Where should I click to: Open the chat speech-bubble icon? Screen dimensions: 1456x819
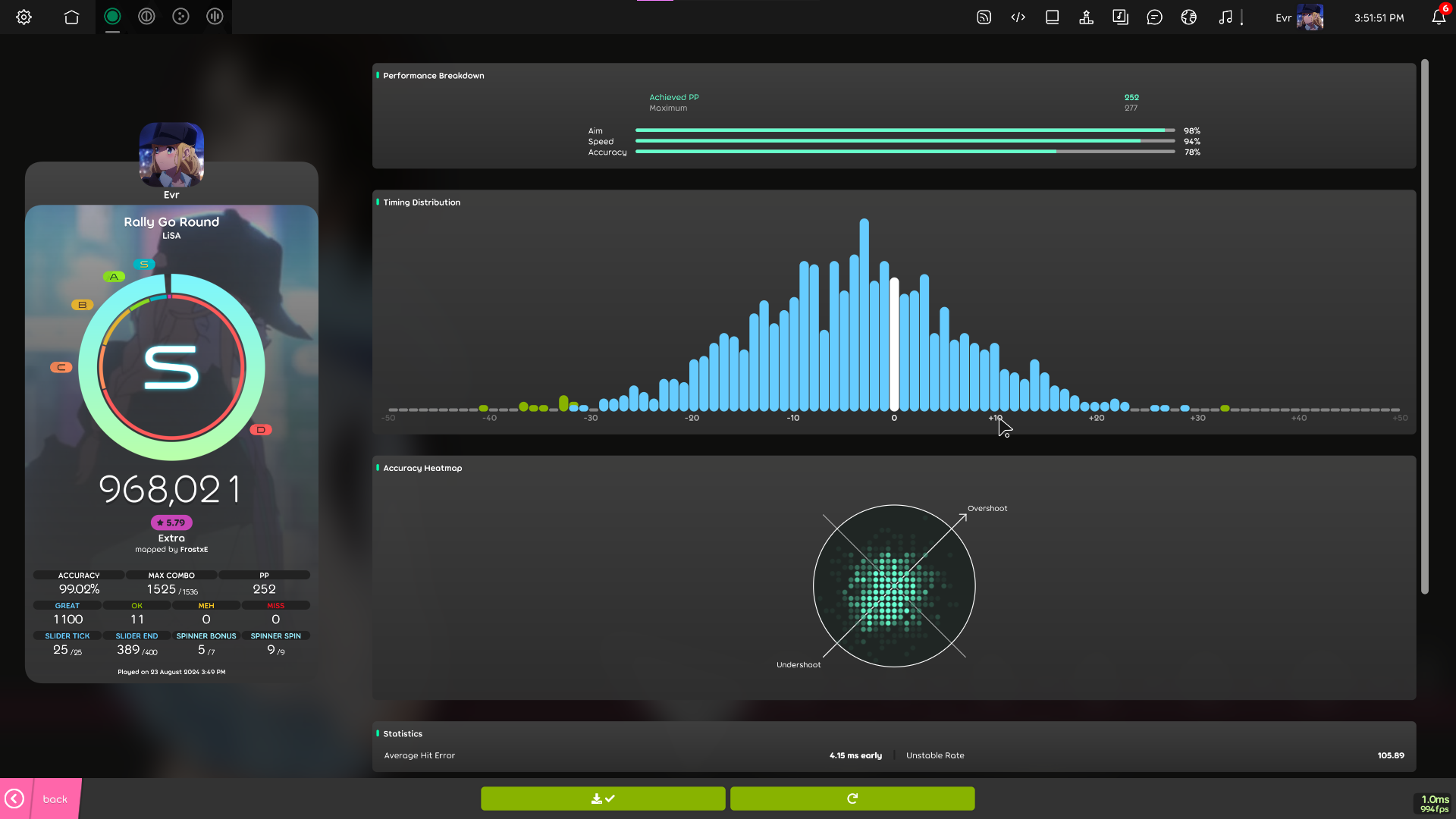point(1154,17)
